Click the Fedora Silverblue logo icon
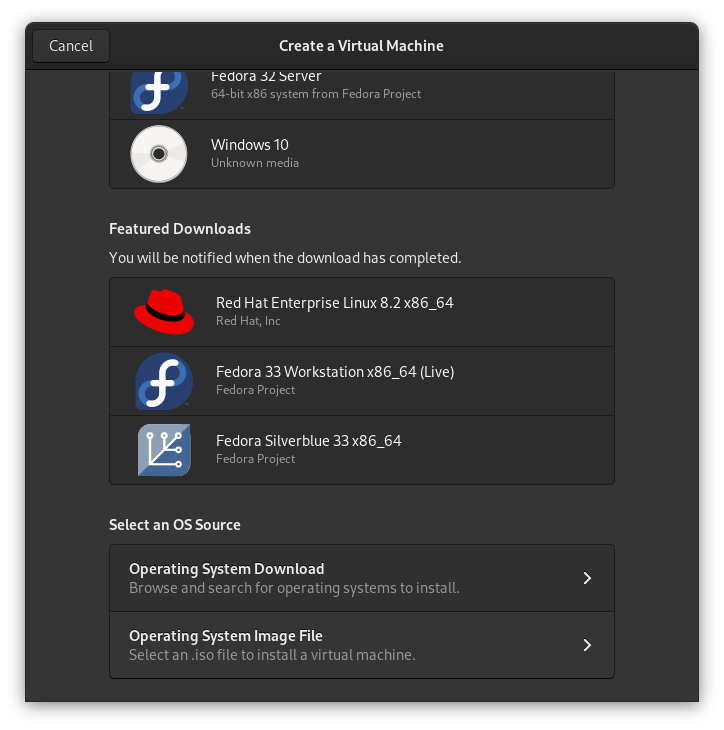Image resolution: width=724 pixels, height=730 pixels. pos(163,450)
